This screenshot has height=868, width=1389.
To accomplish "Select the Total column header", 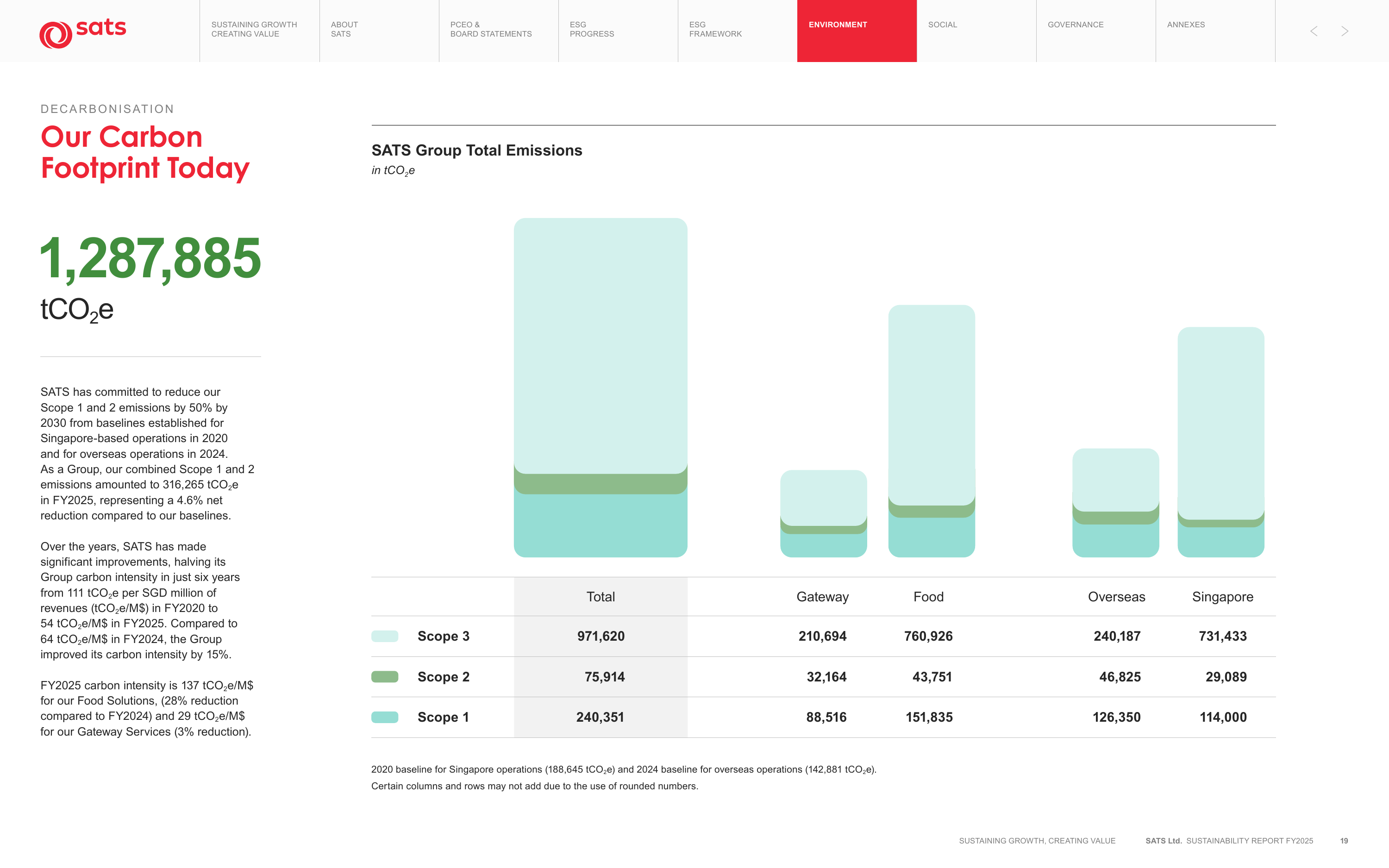I will [x=601, y=597].
